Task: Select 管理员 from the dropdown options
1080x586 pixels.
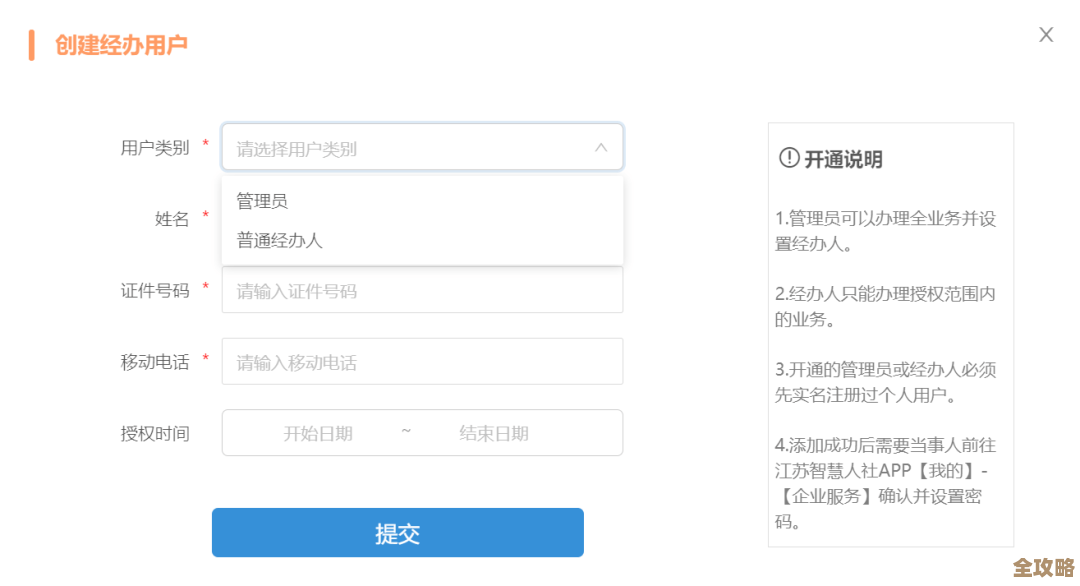Action: pos(260,200)
